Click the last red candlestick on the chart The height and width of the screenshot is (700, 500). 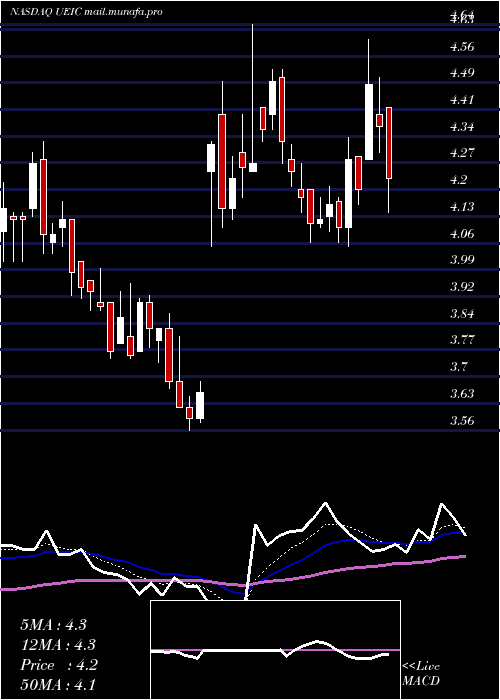click(389, 143)
